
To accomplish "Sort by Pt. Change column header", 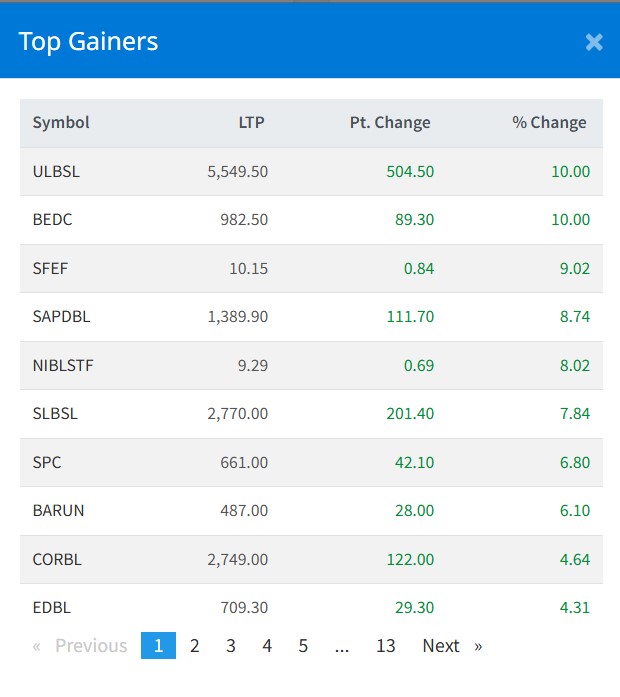I will [x=390, y=123].
